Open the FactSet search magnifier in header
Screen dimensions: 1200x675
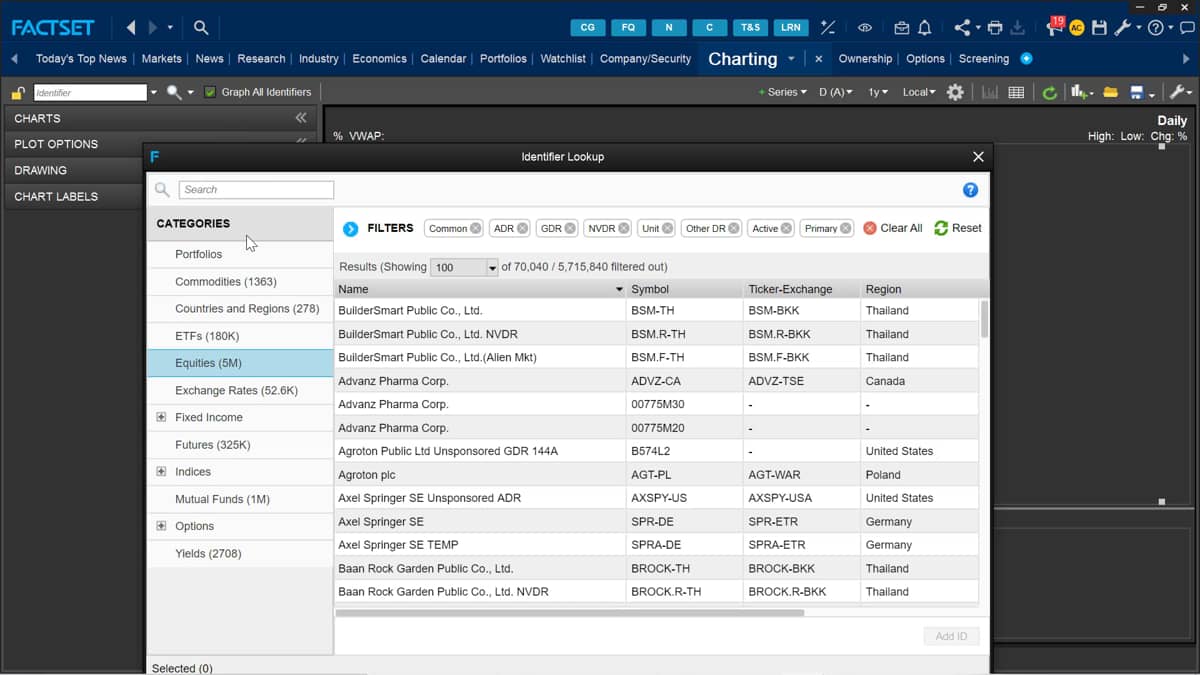[x=201, y=28]
